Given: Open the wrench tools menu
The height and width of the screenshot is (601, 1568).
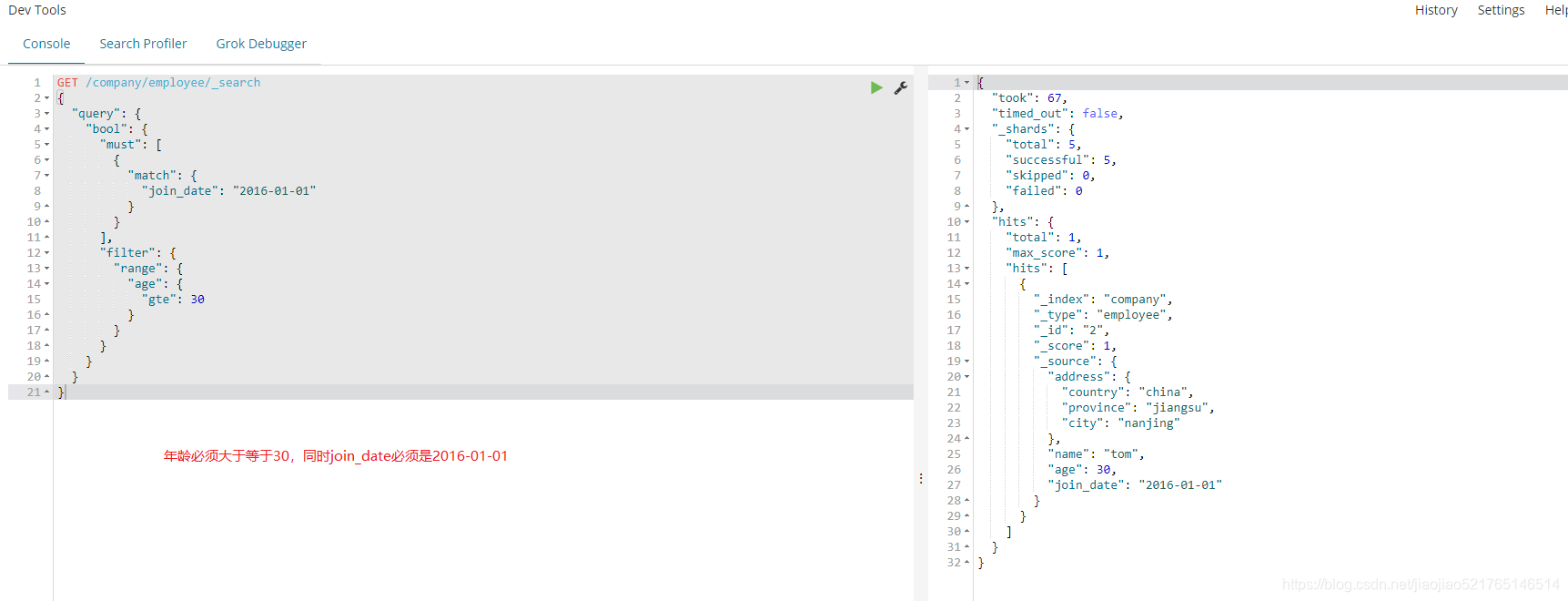Looking at the screenshot, I should [x=901, y=87].
